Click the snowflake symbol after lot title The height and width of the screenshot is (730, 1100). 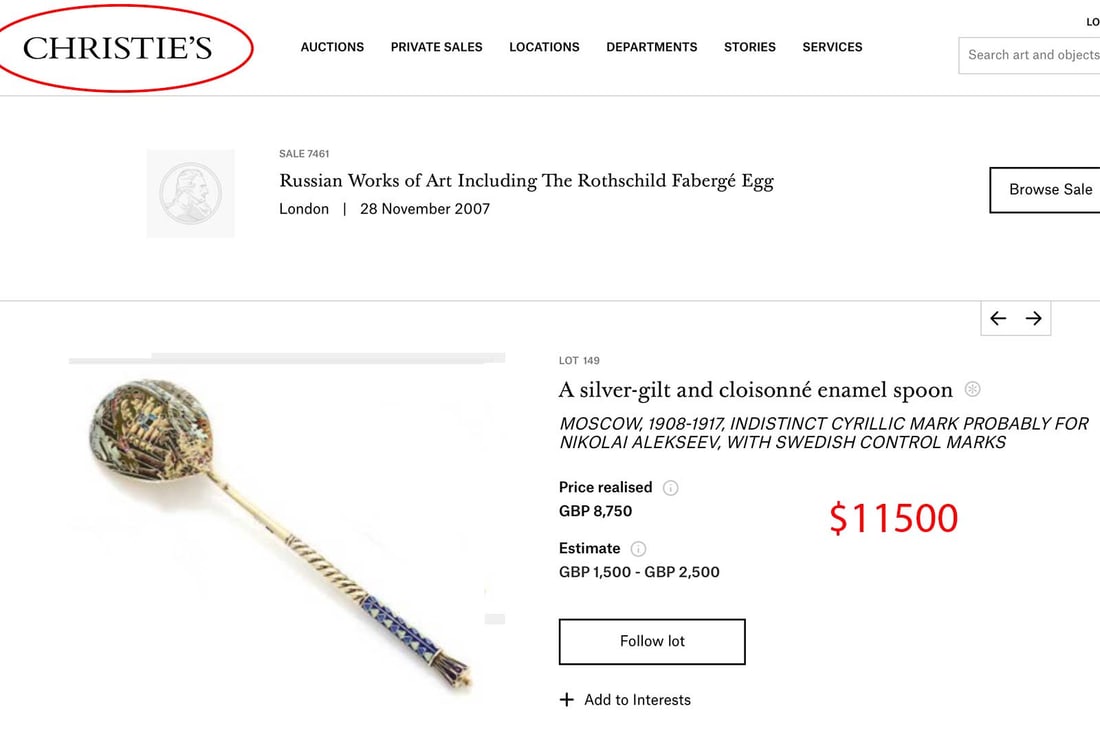point(972,389)
